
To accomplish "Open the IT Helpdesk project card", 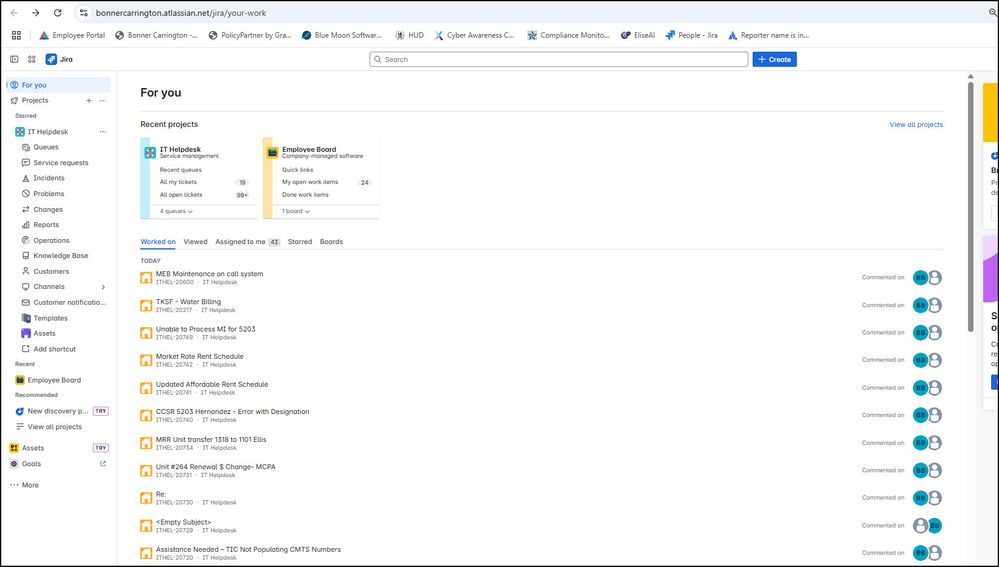I will click(x=199, y=178).
